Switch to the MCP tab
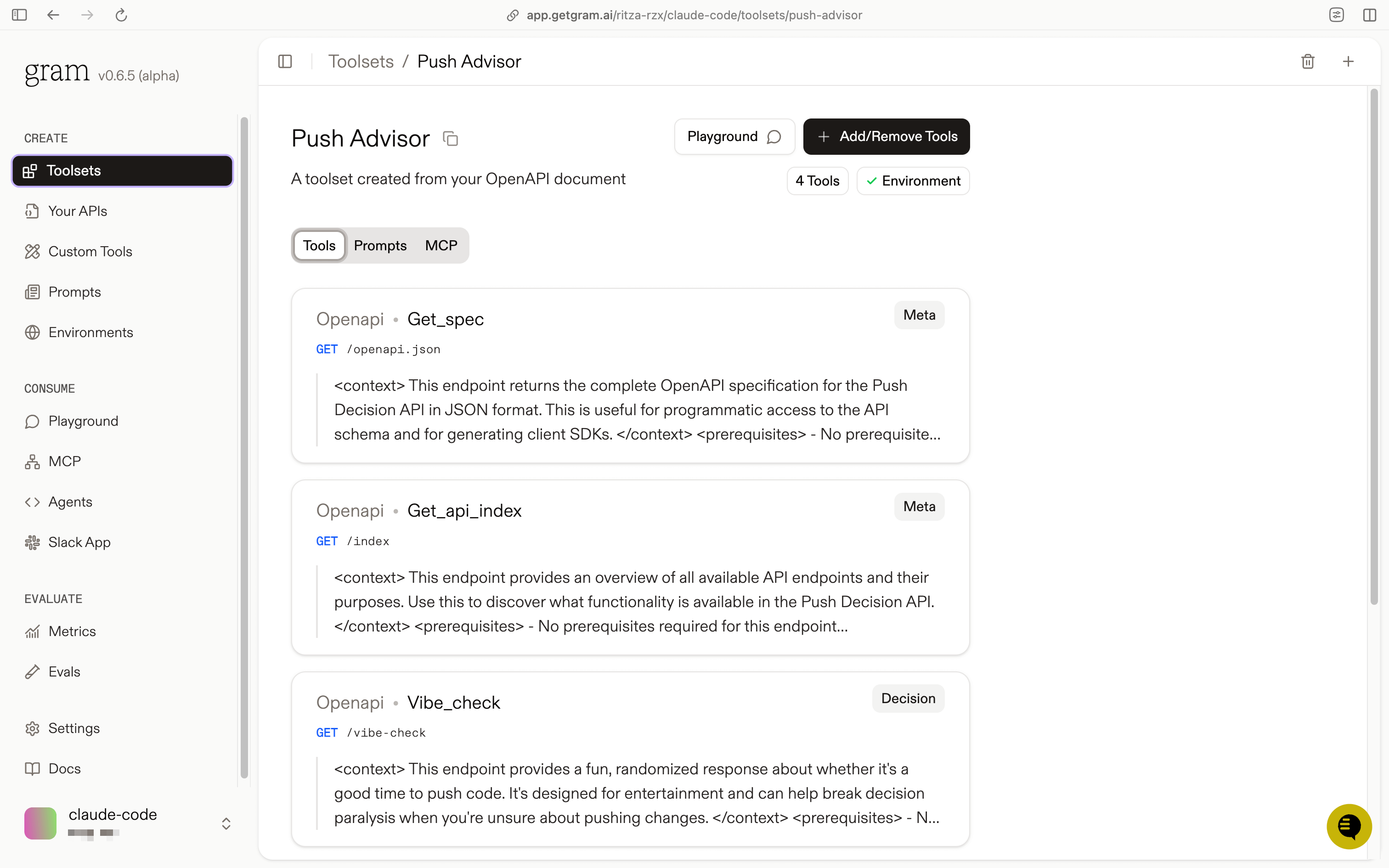The height and width of the screenshot is (868, 1389). [x=441, y=246]
